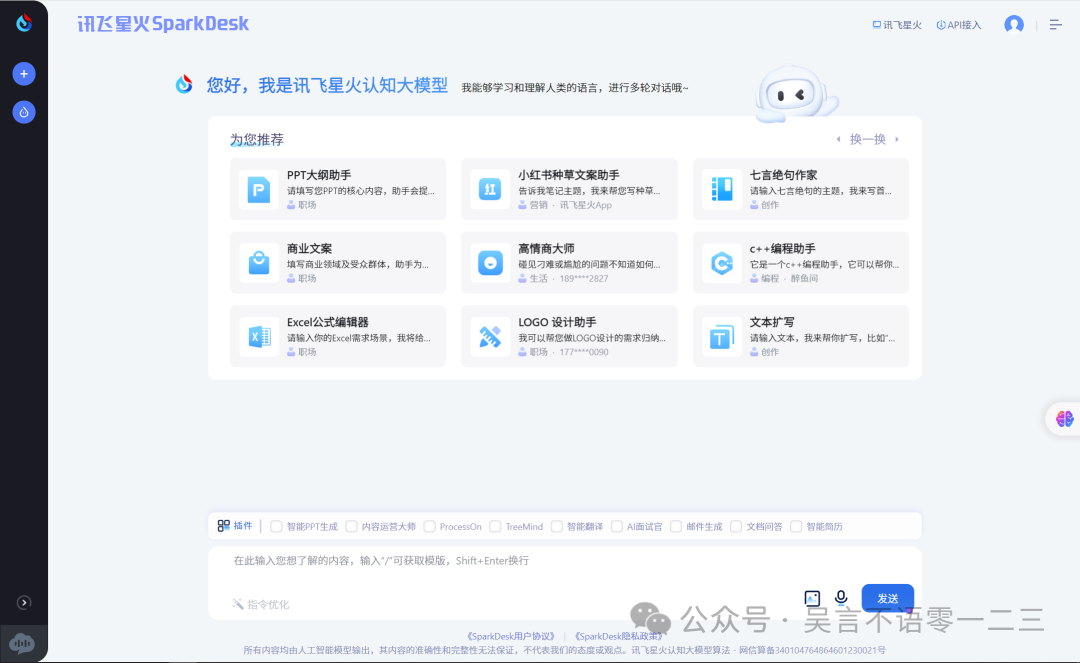Open the Excel公式编辑器 icon
This screenshot has width=1080, height=663.
[258, 336]
